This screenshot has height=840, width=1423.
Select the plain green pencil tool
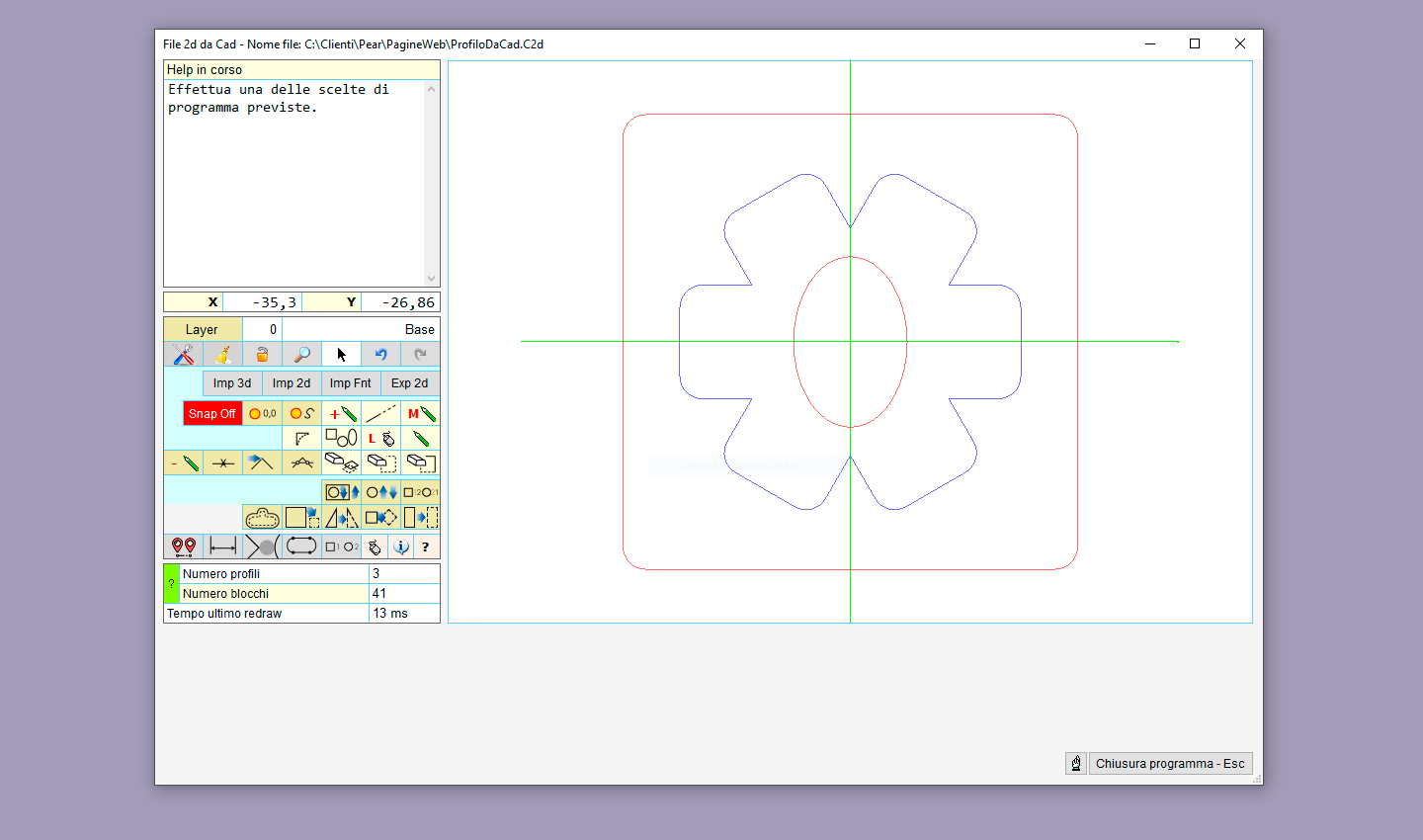420,438
